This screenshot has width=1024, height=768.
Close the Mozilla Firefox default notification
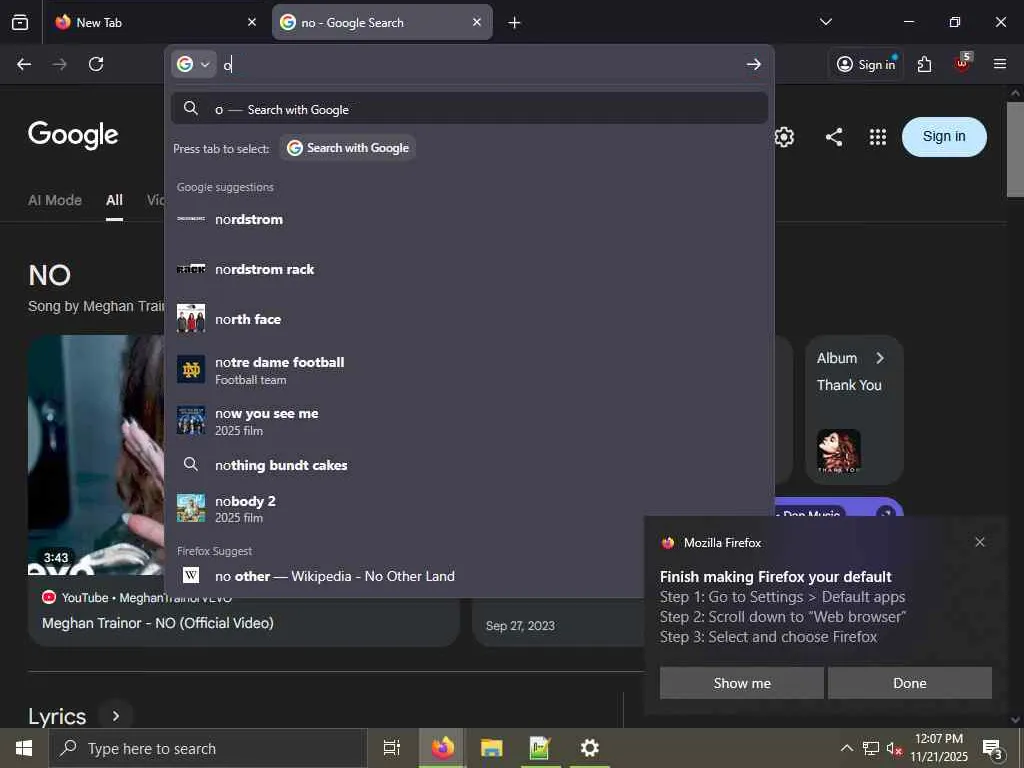point(980,542)
